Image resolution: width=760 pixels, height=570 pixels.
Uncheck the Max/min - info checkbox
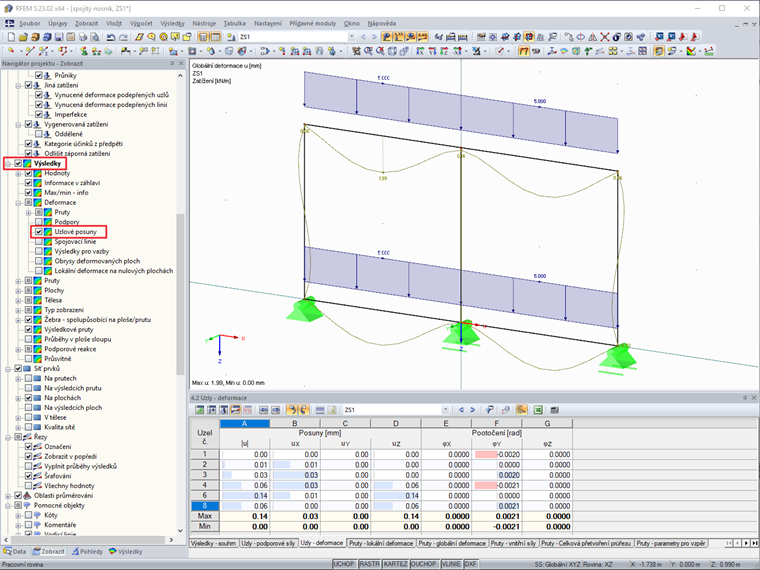tap(28, 192)
